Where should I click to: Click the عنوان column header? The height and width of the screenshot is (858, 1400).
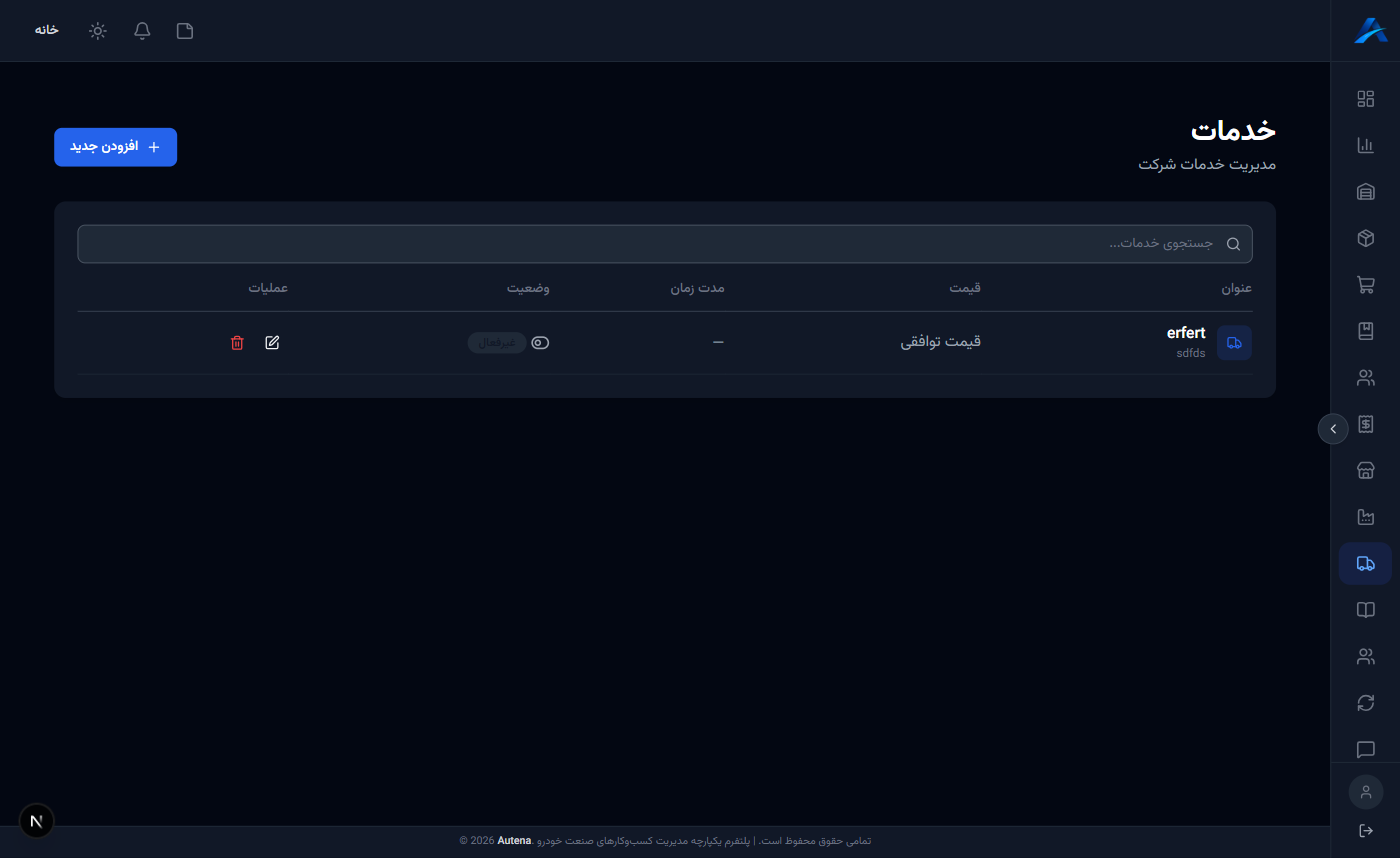click(1236, 288)
